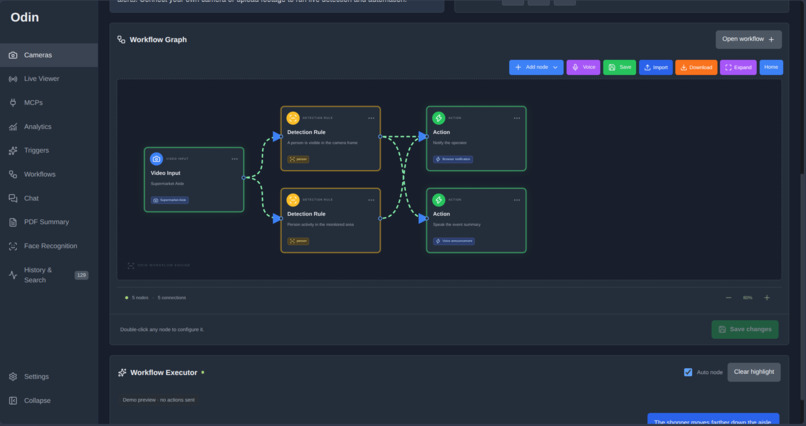806x426 pixels.
Task: Click the PDF Summary document icon
Action: click(x=13, y=222)
